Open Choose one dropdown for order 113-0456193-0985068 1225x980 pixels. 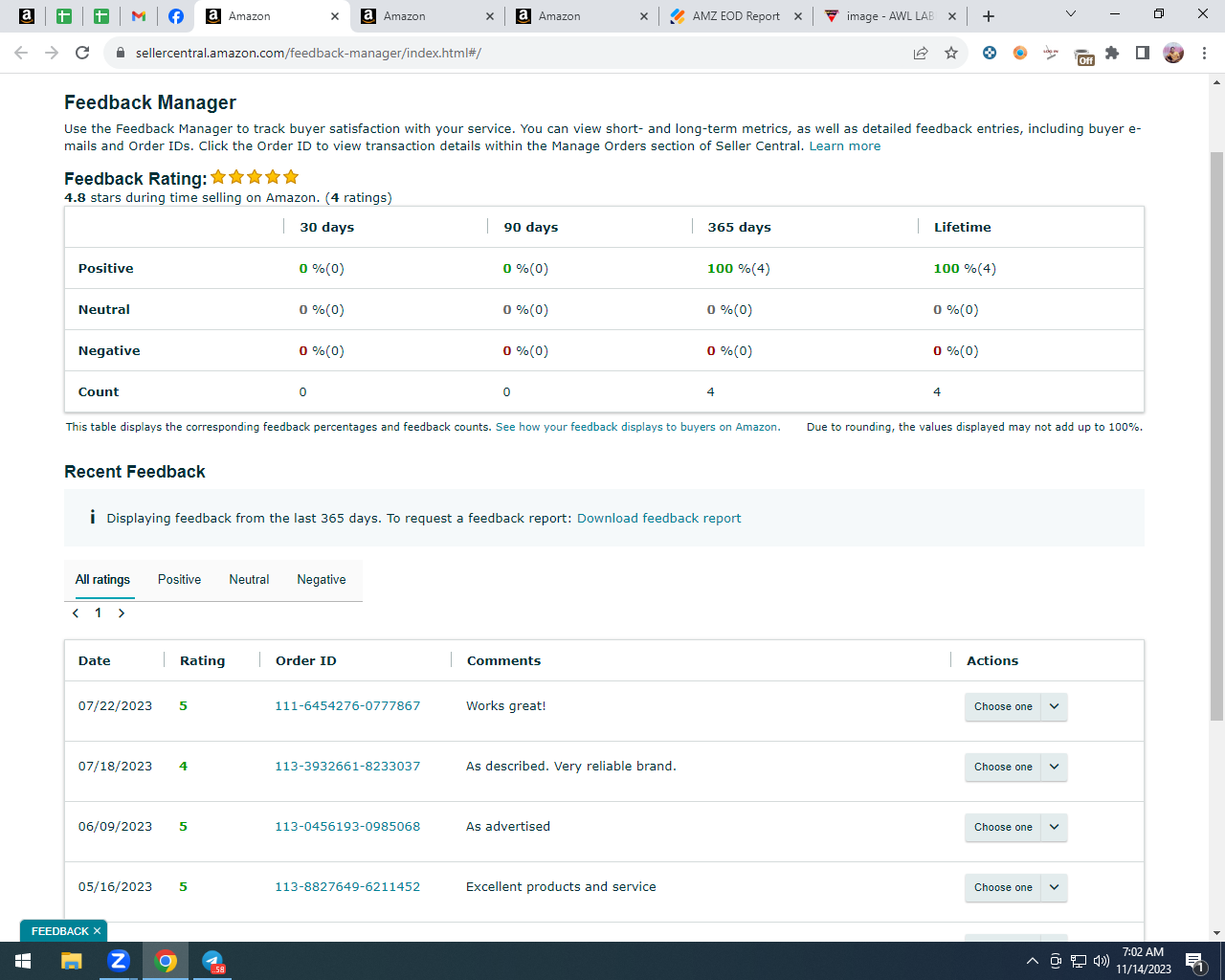pos(1015,827)
